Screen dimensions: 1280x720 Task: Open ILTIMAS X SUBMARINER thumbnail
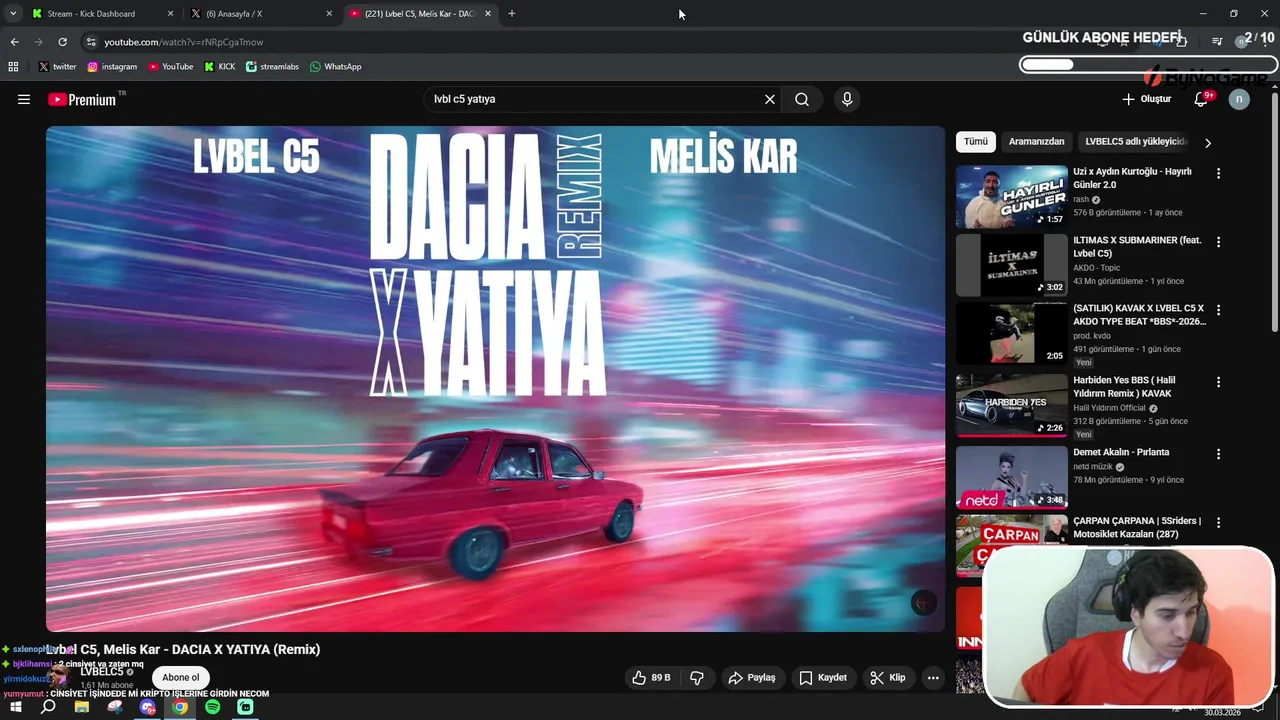click(1012, 265)
